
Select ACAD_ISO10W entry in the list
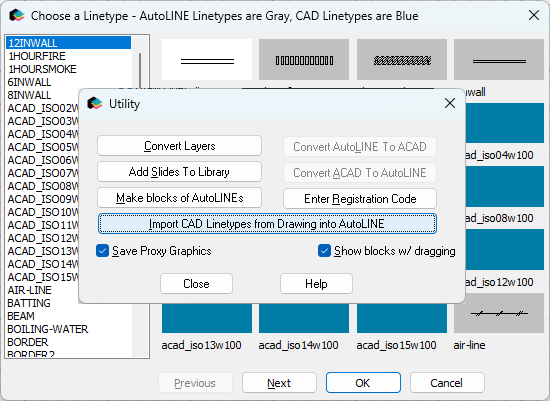pyautogui.click(x=42, y=212)
